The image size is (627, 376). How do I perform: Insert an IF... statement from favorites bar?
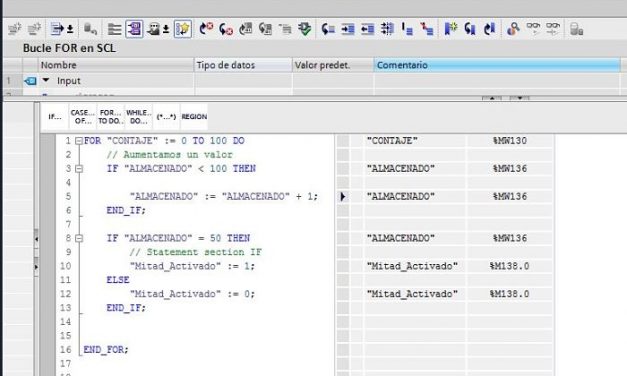click(55, 117)
